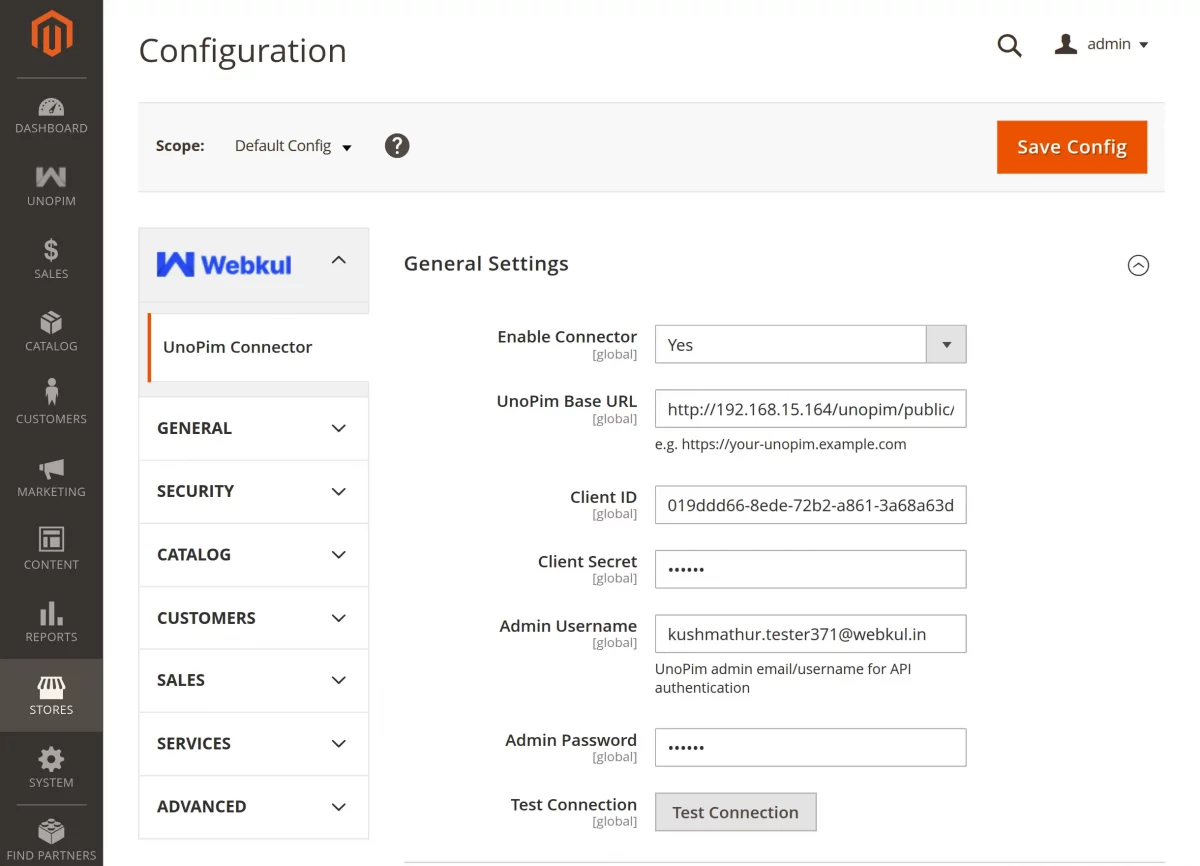Image resolution: width=1200 pixels, height=866 pixels.
Task: Open the Sales sidebar menu
Action: tap(51, 259)
